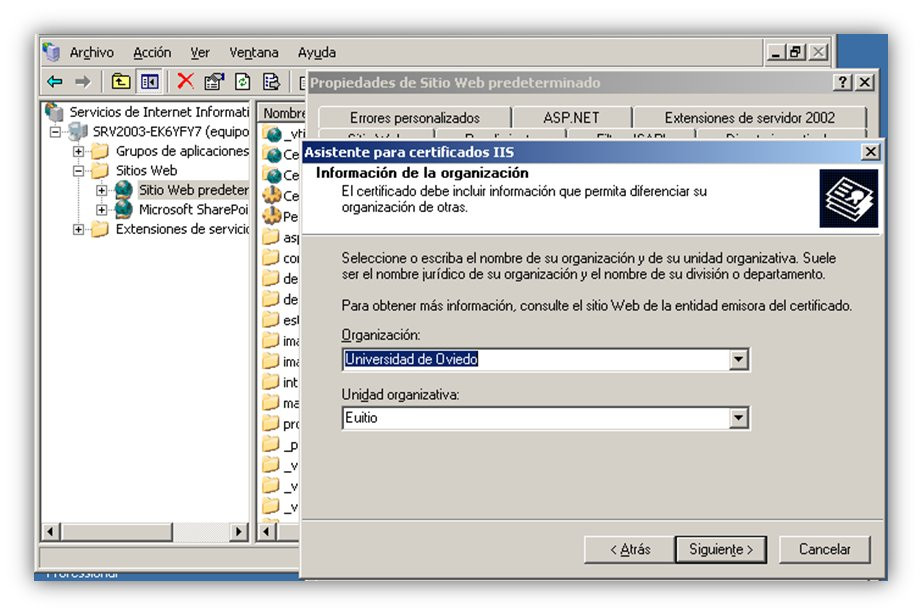Click list pane scrollbar left arrow
Screen dimensions: 922x615
pos(266,532)
